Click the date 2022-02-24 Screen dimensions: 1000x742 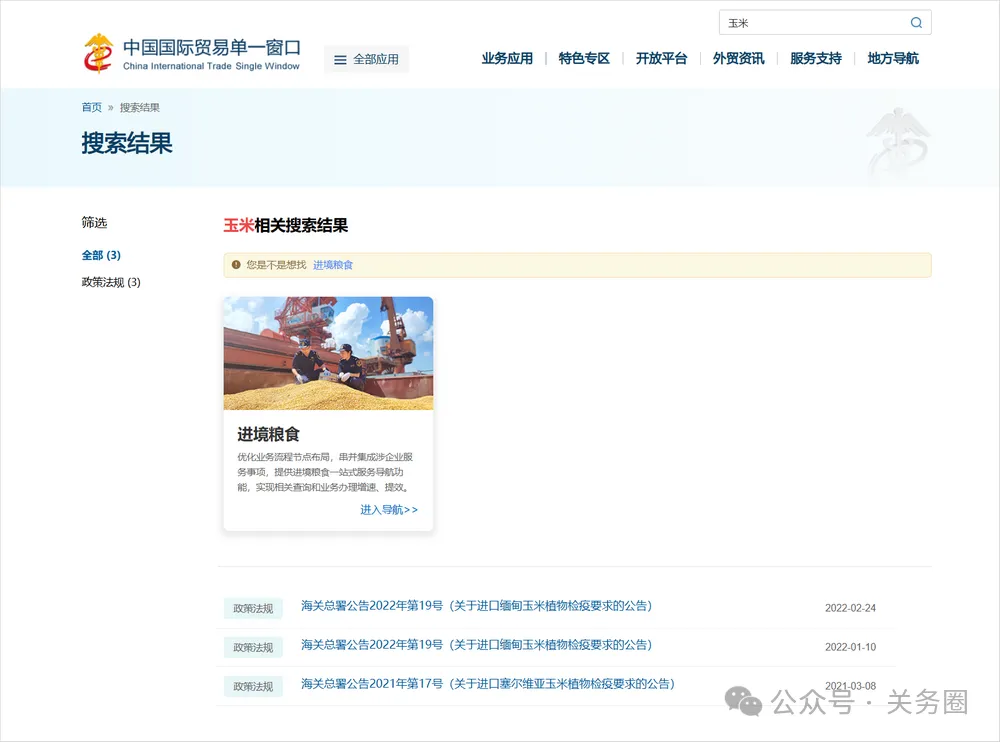click(x=850, y=608)
